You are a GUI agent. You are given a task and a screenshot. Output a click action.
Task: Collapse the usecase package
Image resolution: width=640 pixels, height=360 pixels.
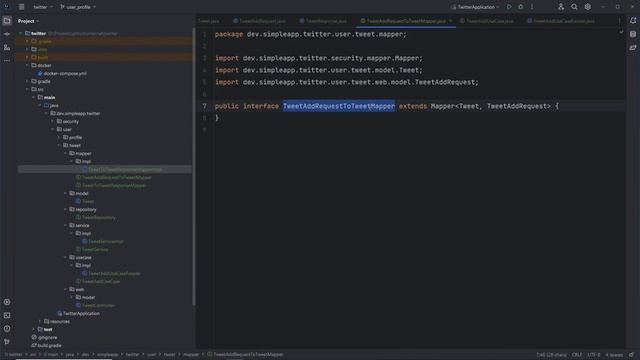[65, 258]
